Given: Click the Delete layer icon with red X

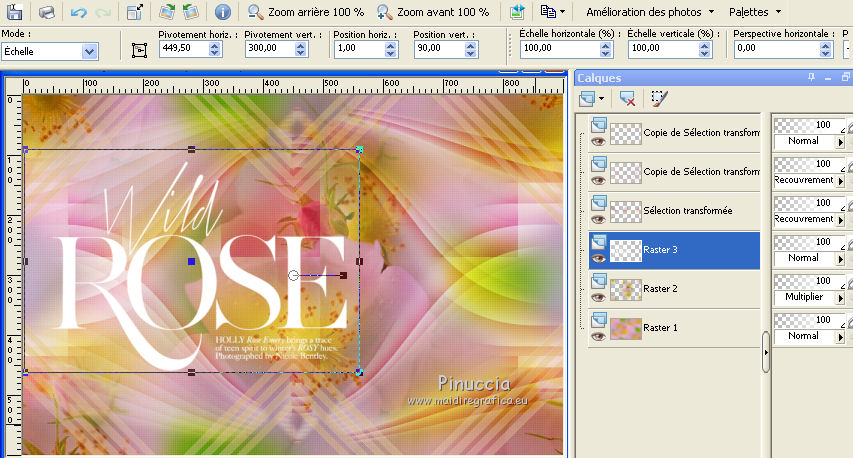Looking at the screenshot, I should 627,98.
